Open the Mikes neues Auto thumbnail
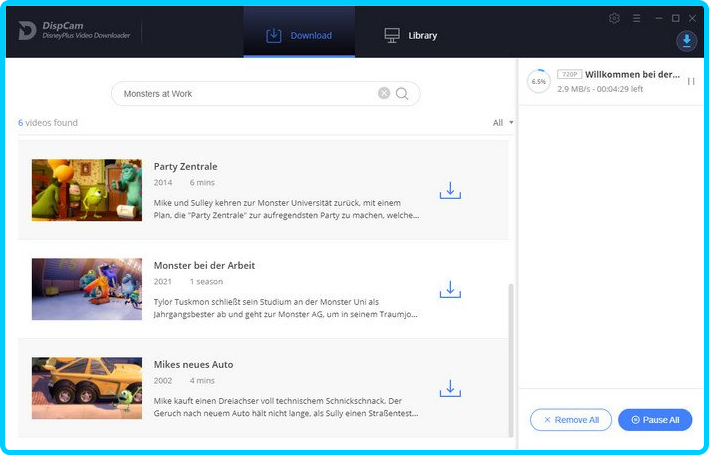The image size is (709, 455). click(x=87, y=388)
